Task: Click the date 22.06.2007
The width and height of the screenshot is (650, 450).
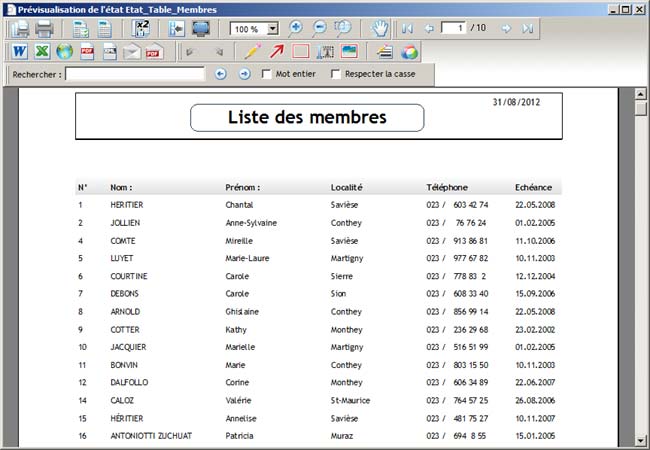Action: click(x=535, y=382)
